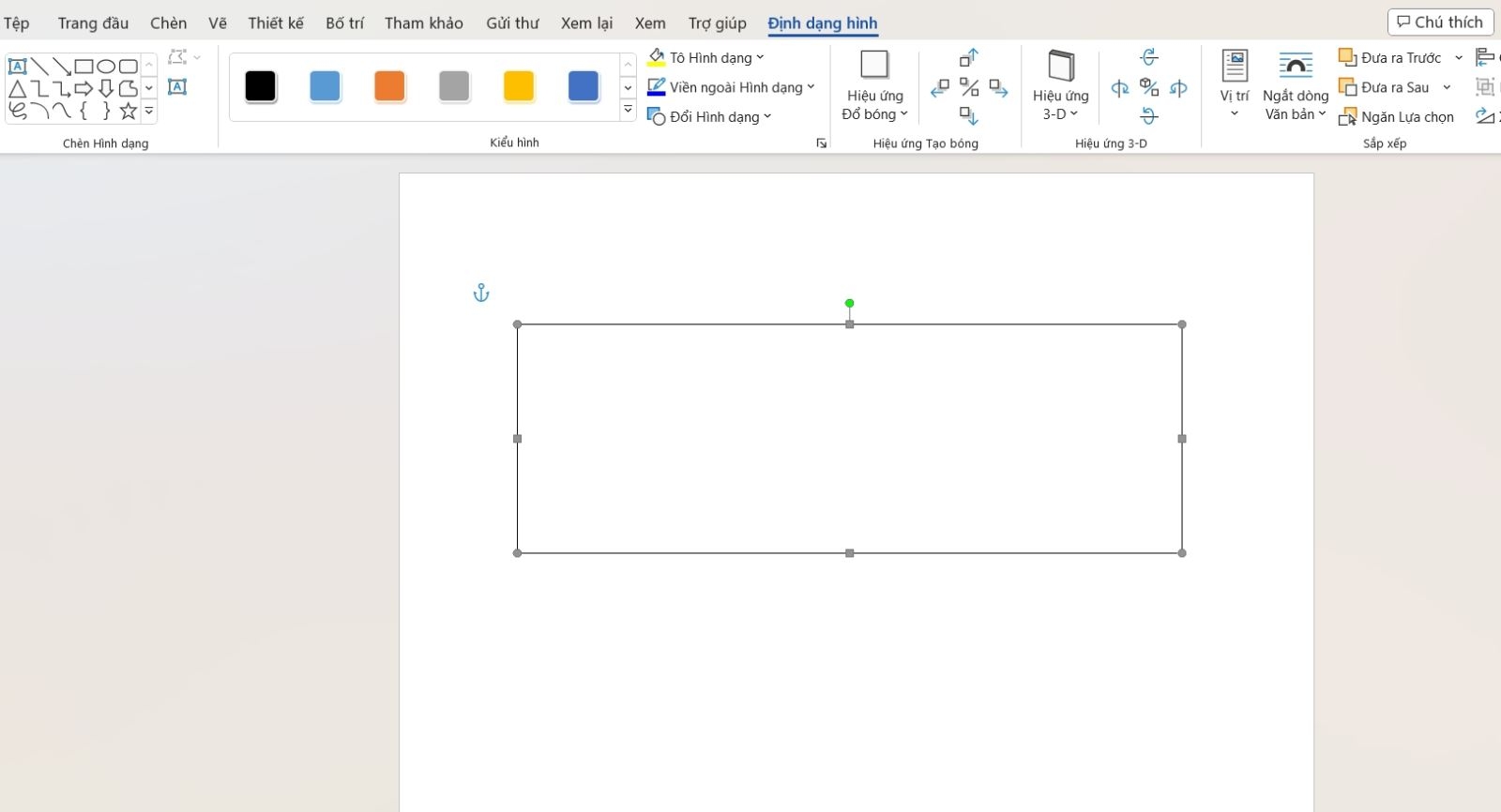
Task: Open the Gửi thư tab
Action: pos(512,23)
